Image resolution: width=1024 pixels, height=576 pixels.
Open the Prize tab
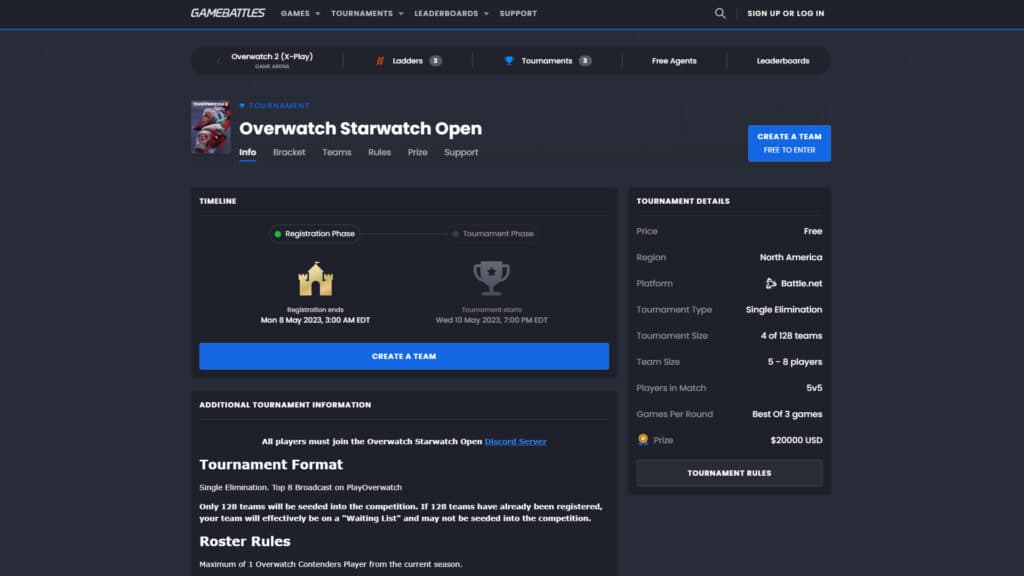click(x=417, y=152)
